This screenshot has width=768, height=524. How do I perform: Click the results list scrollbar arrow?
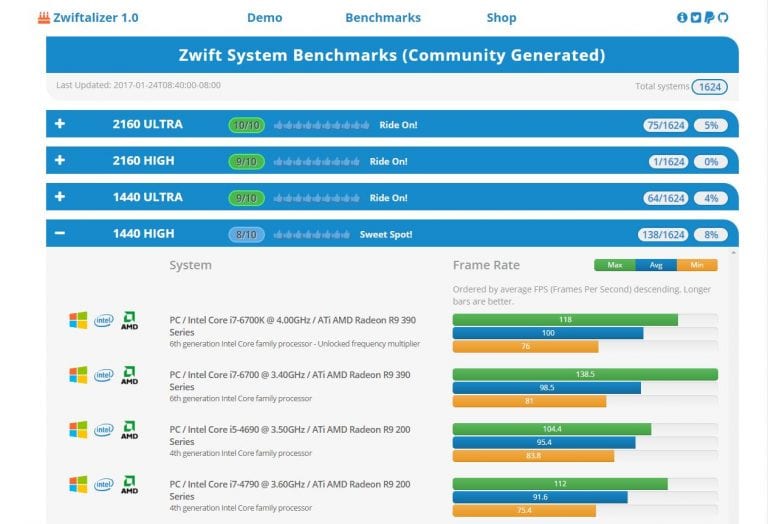pos(734,253)
